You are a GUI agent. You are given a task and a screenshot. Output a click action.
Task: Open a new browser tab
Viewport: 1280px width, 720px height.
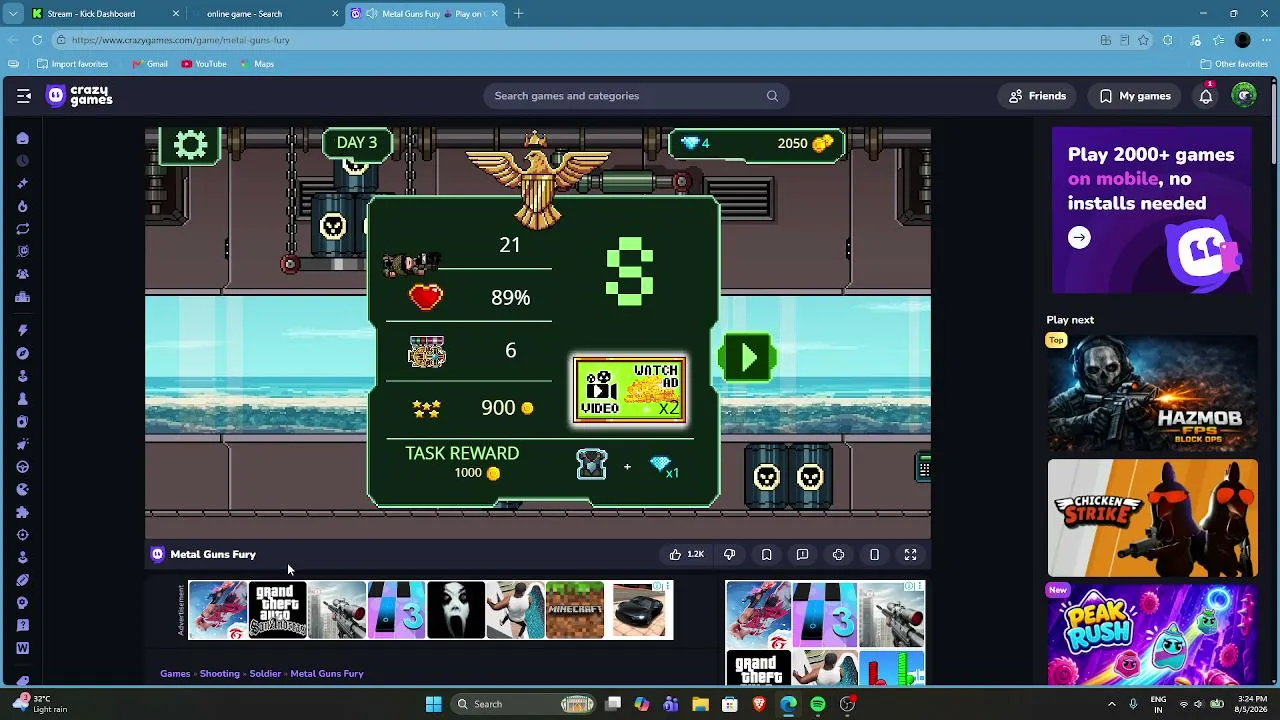(x=519, y=14)
